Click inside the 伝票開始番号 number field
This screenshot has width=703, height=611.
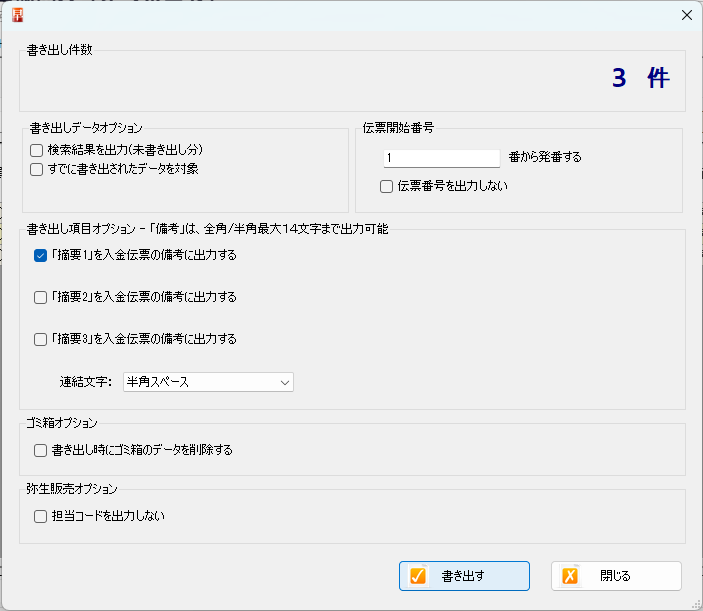(440, 158)
